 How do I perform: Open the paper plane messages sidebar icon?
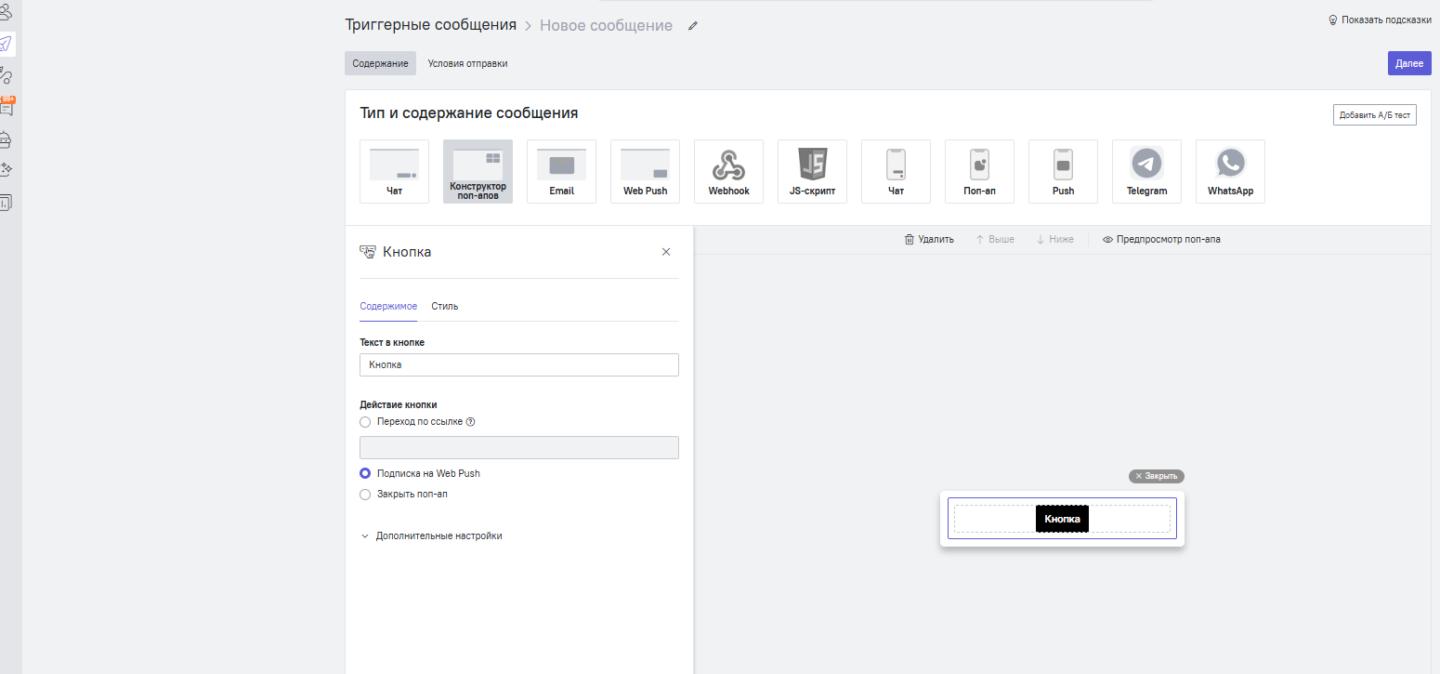tap(6, 43)
